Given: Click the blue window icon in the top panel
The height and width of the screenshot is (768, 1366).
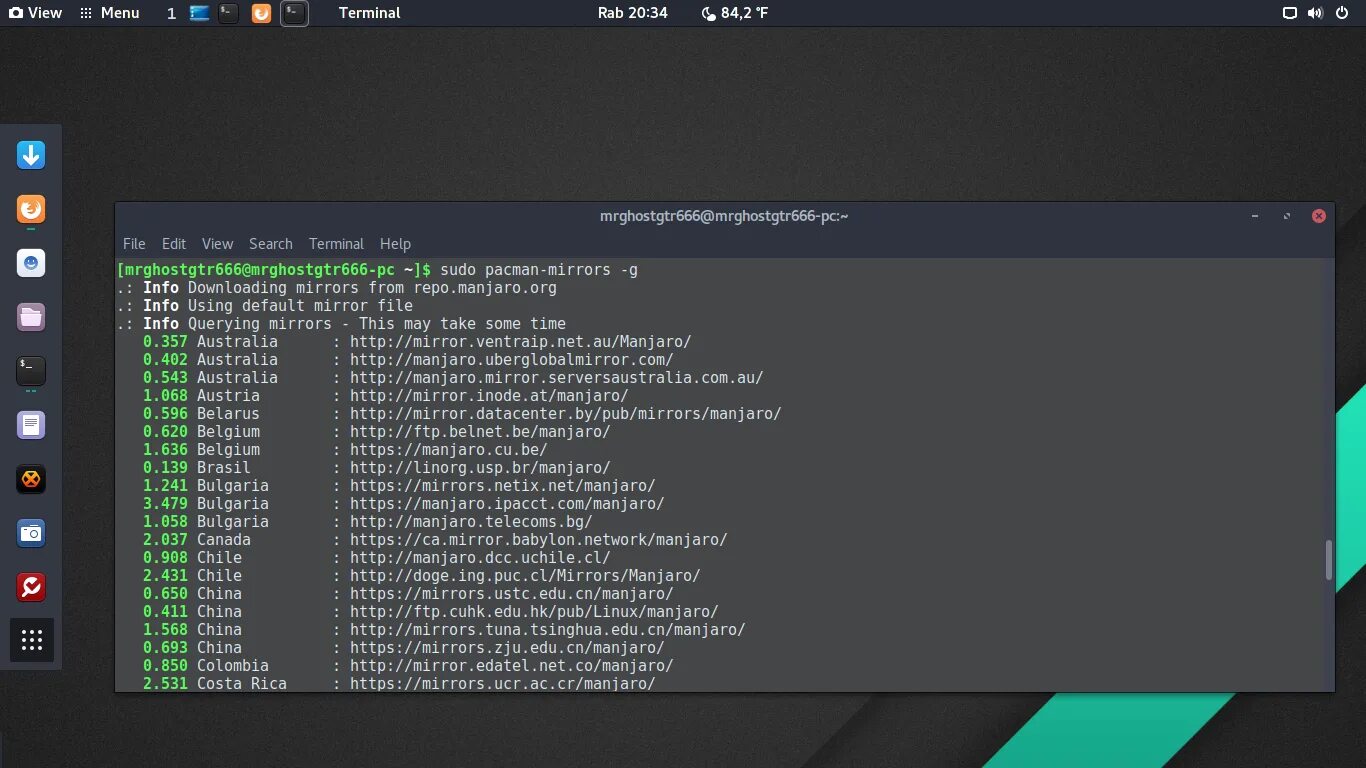Looking at the screenshot, I should point(199,13).
